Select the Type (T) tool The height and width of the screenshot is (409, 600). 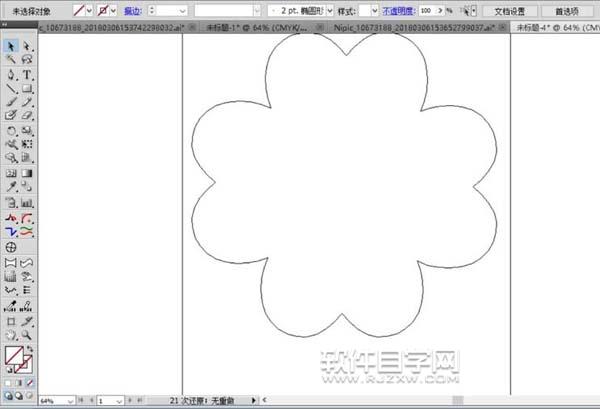coord(27,75)
